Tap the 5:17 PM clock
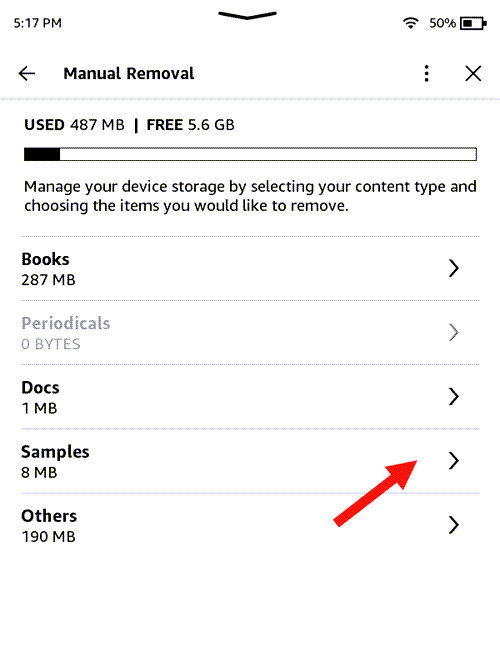 (x=37, y=23)
